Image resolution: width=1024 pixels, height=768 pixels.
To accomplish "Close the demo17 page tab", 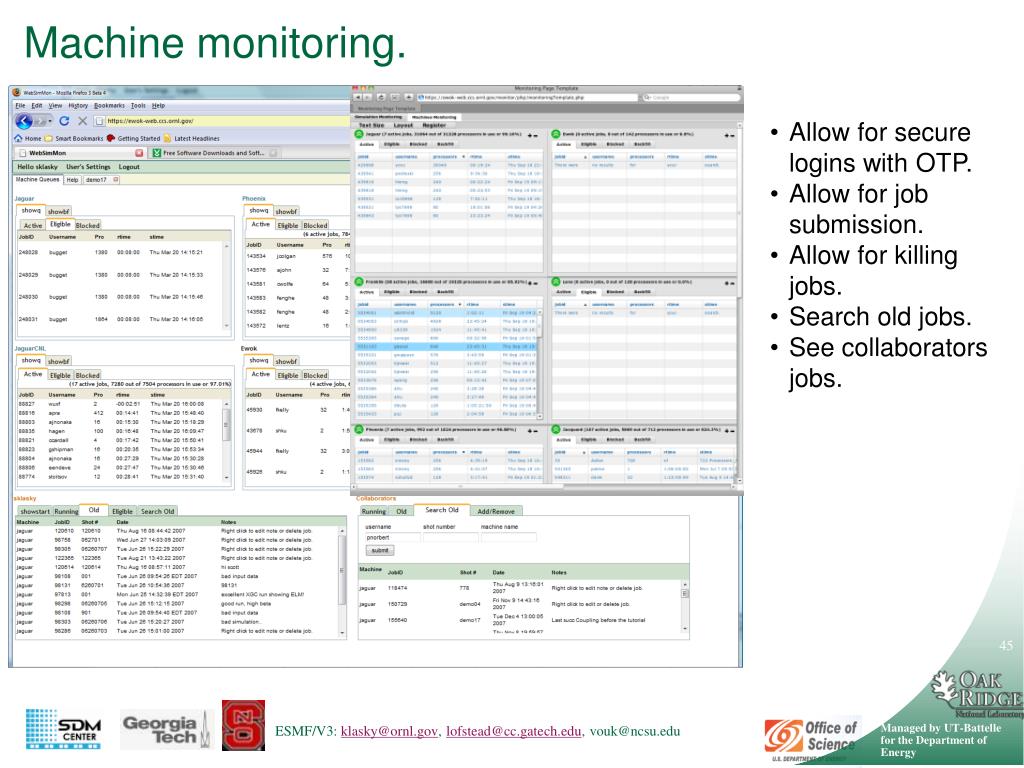I will [116, 180].
